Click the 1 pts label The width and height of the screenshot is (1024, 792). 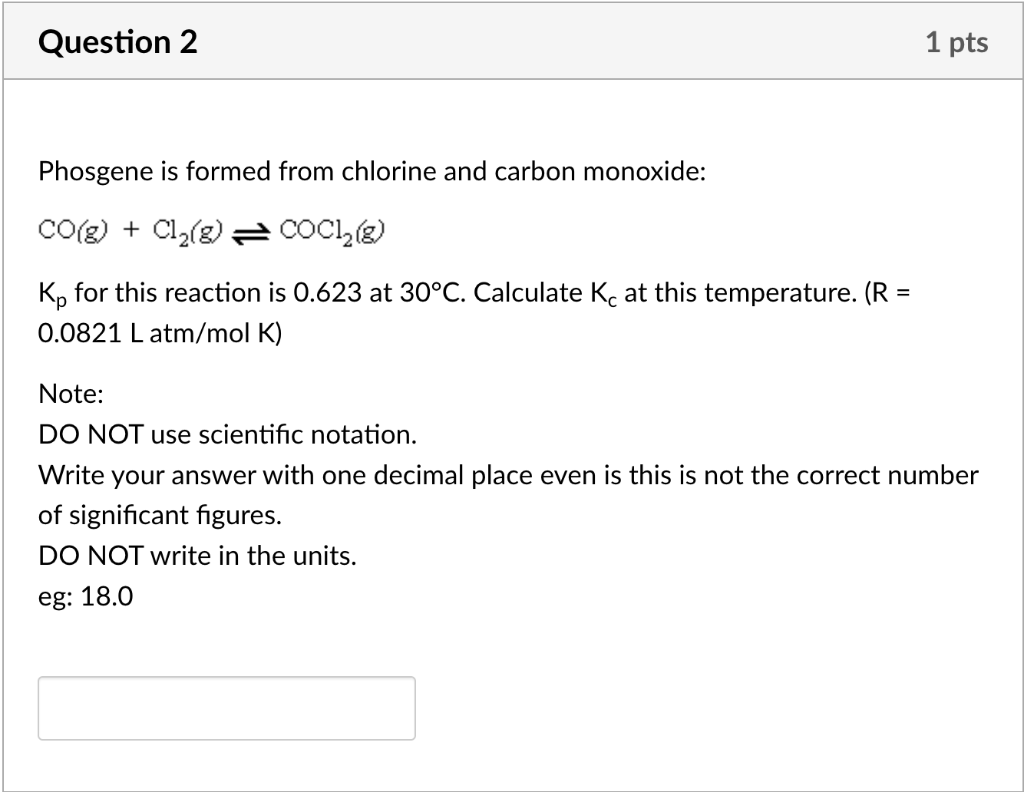[959, 42]
